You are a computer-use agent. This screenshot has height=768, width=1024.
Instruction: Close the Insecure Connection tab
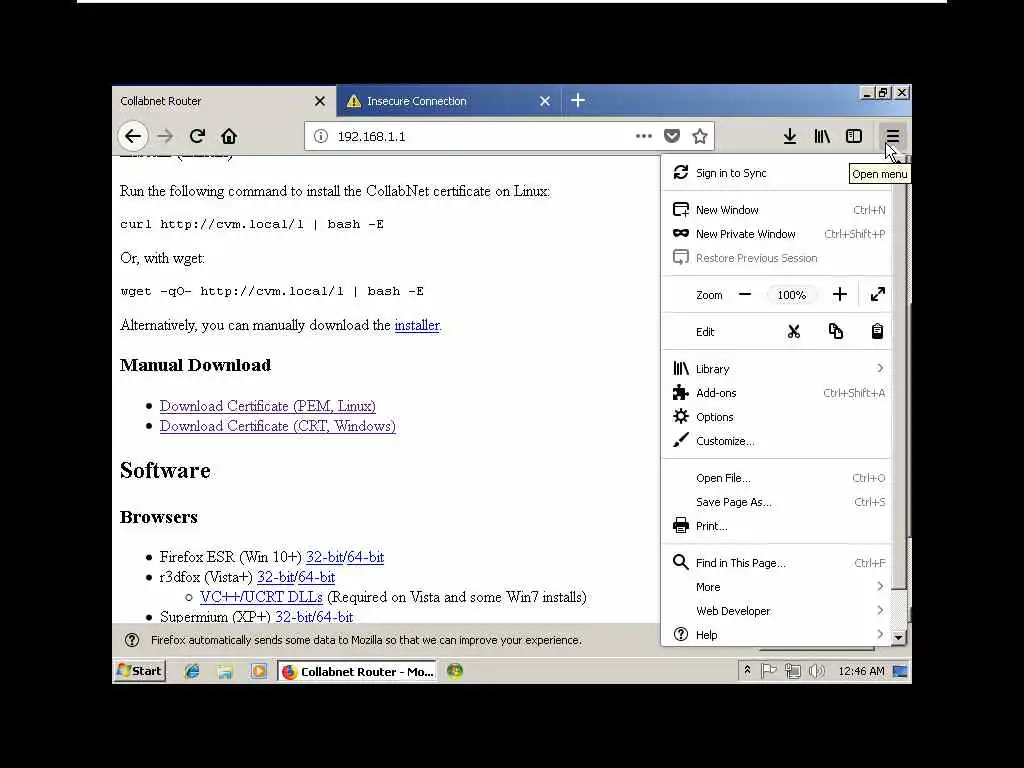pos(545,101)
